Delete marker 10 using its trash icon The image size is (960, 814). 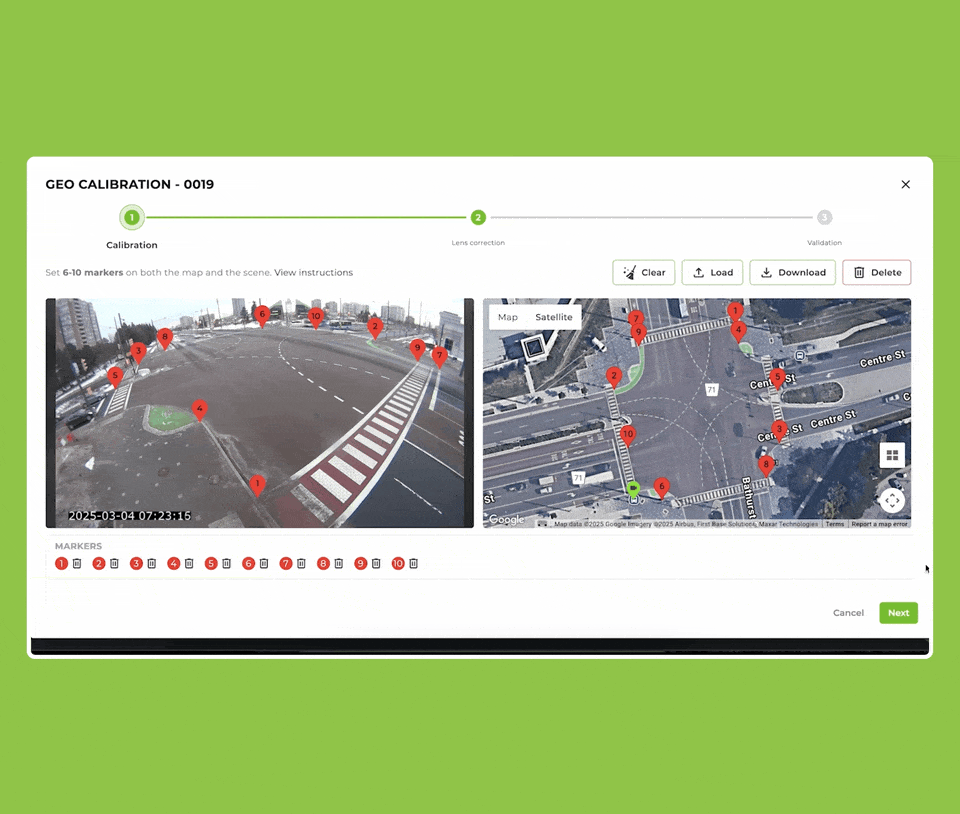[414, 564]
